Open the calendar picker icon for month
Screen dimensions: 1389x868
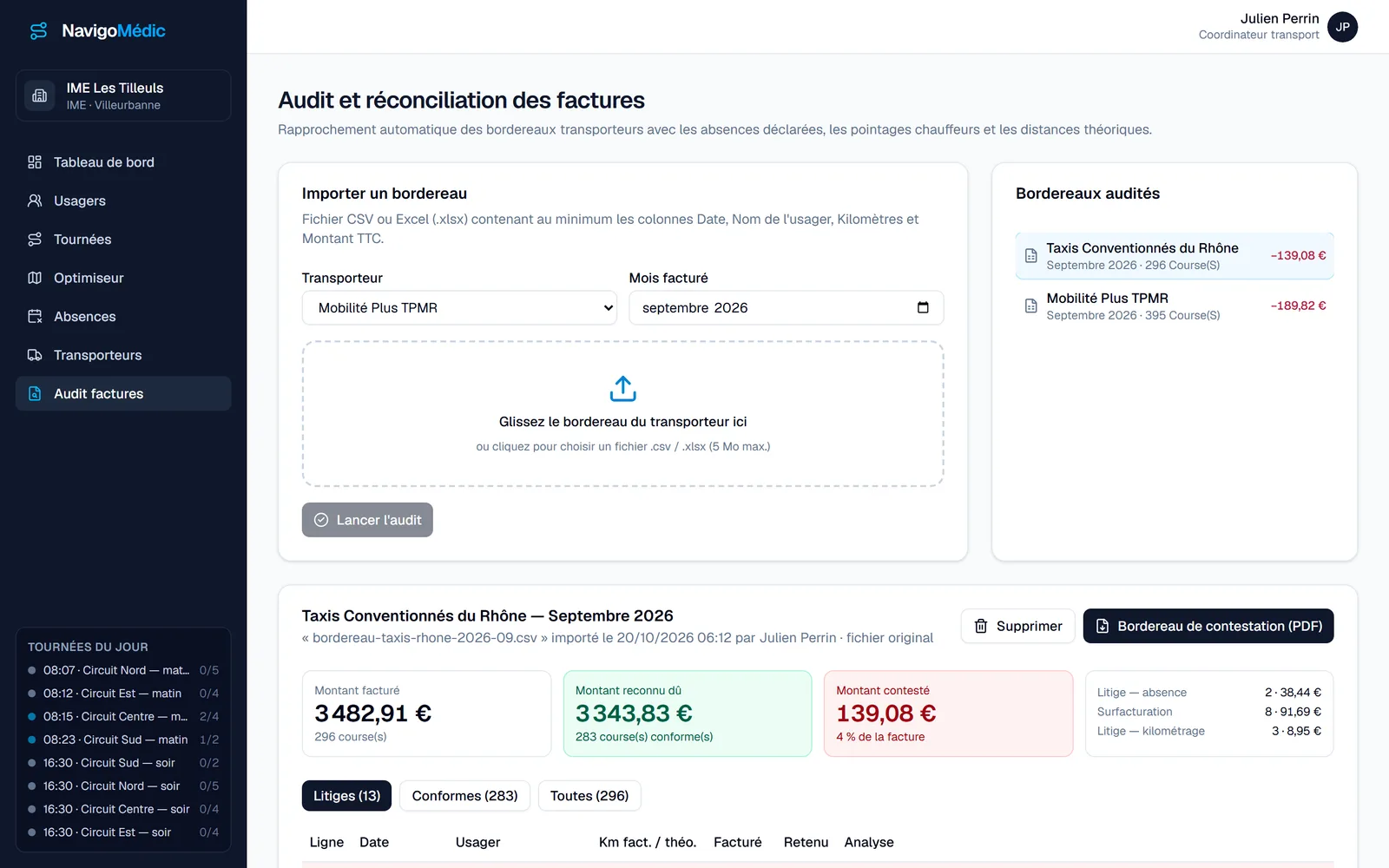[923, 308]
